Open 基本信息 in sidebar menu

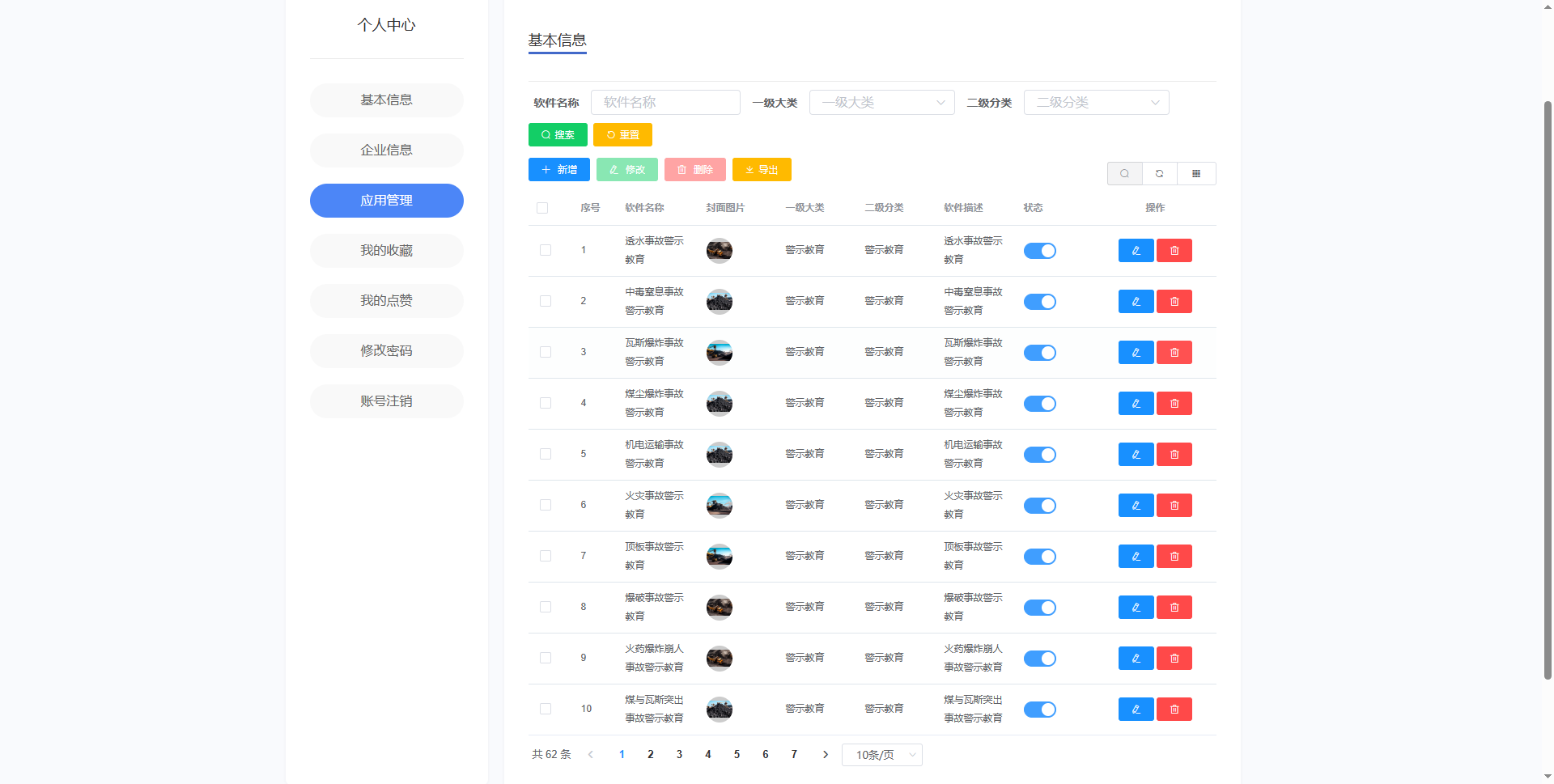(x=387, y=100)
